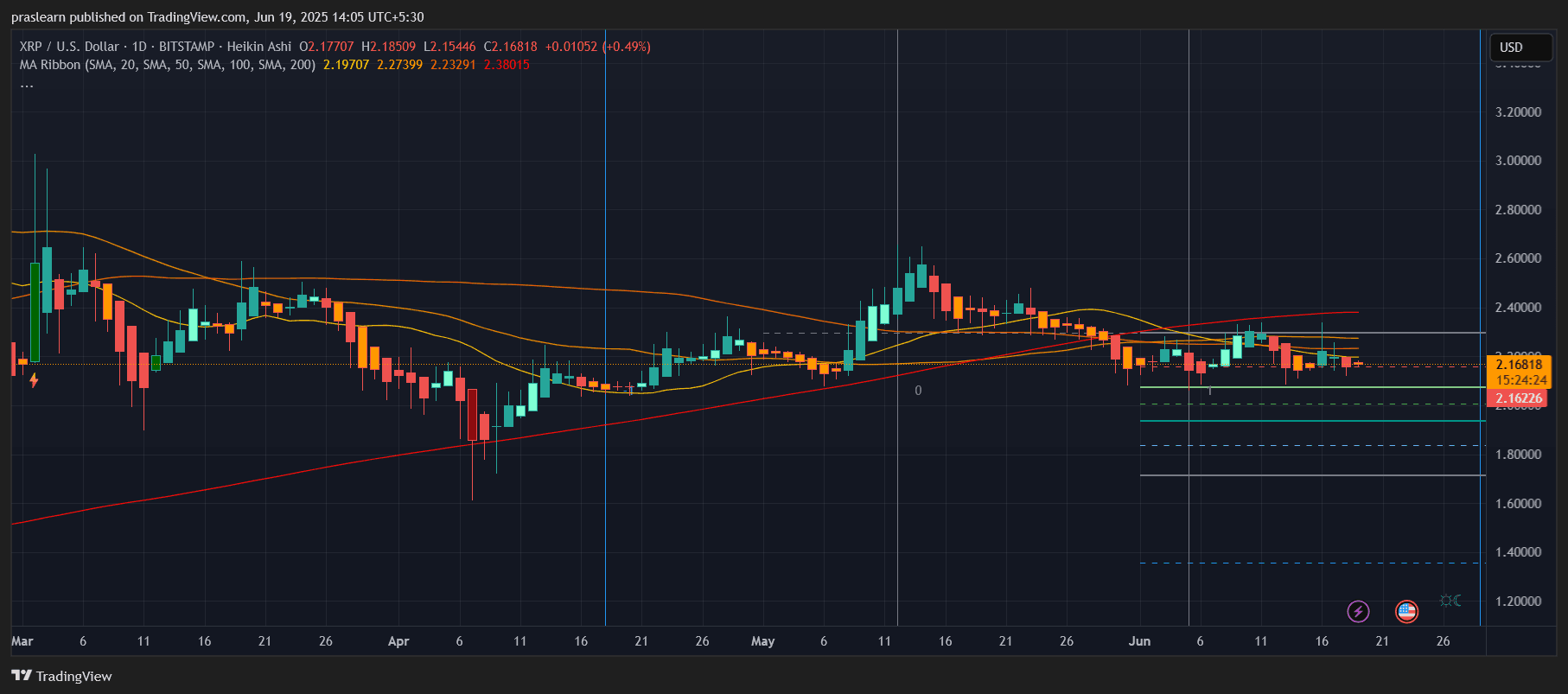Click the sun and moon session icon
Screen dimensions: 1568x694
click(x=1450, y=601)
